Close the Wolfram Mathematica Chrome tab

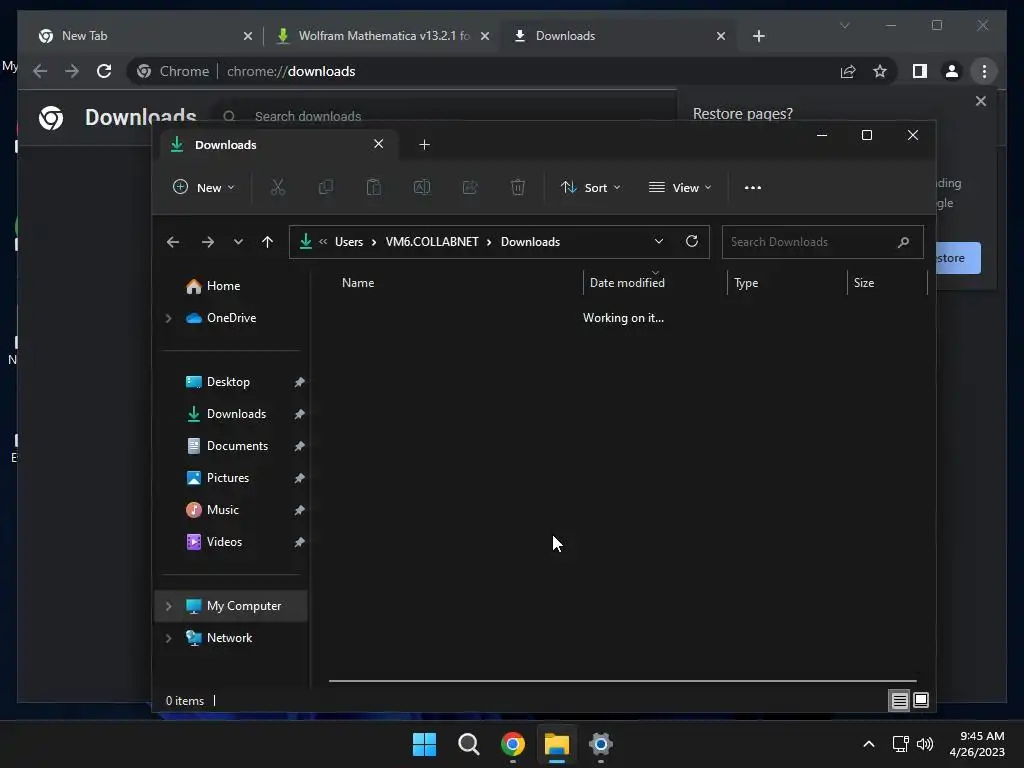(x=485, y=36)
